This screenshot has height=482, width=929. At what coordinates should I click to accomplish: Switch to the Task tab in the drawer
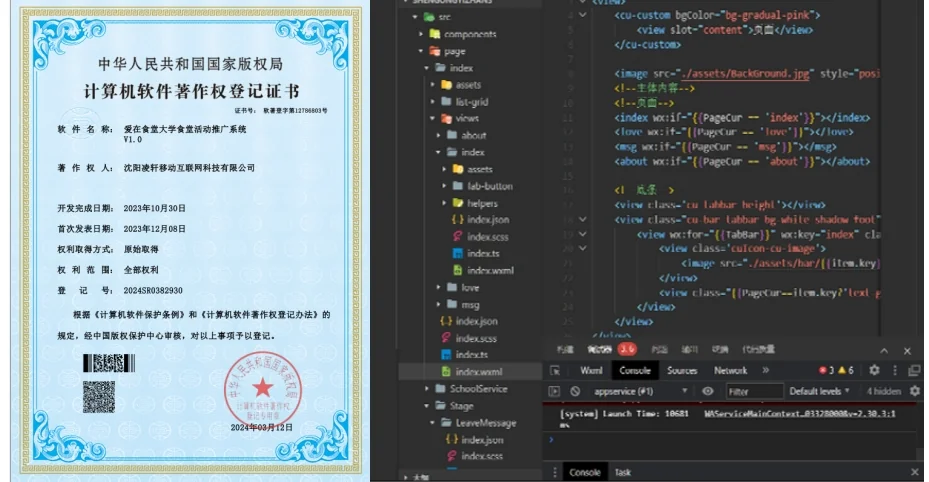coord(623,472)
